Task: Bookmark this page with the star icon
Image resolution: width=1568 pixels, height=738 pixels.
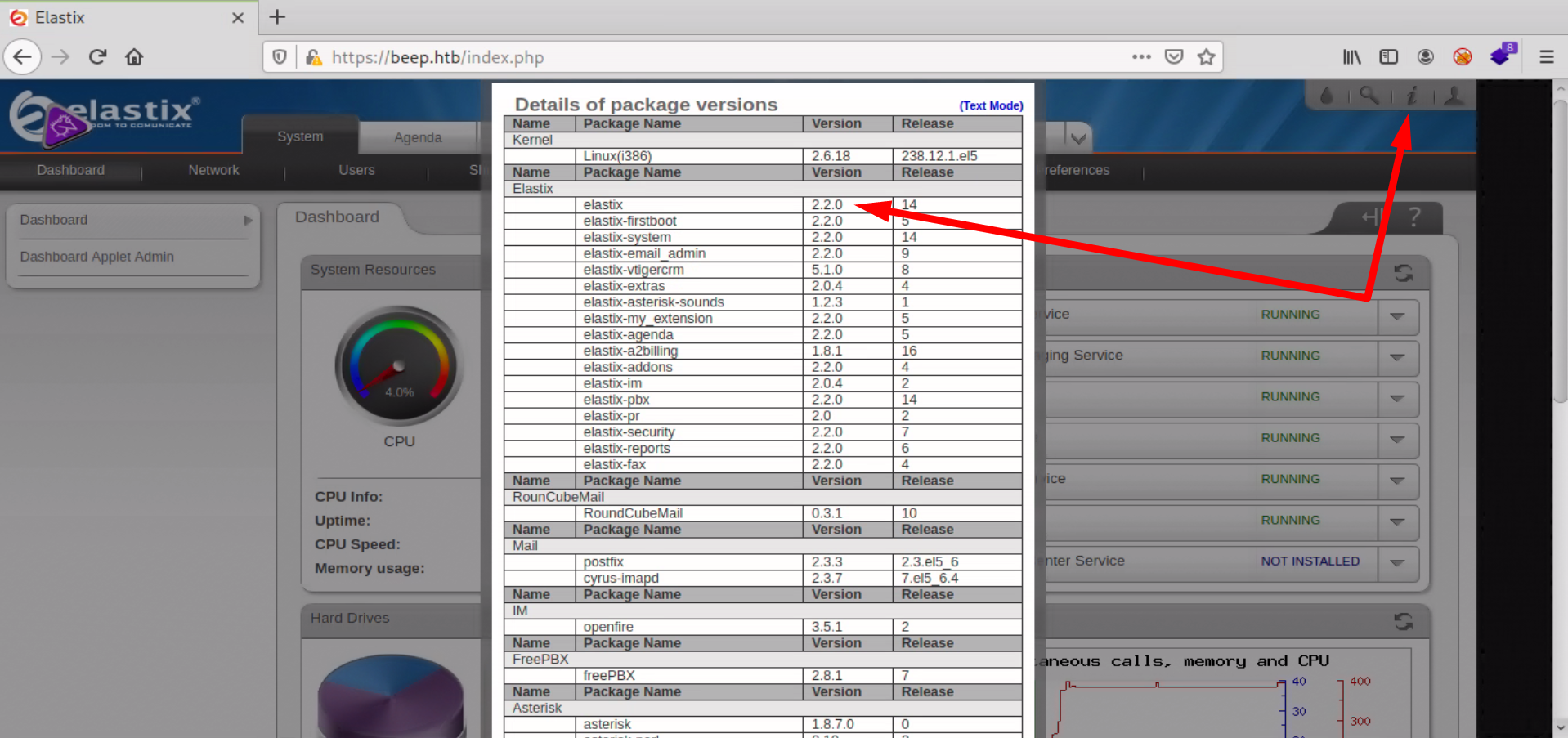Action: pyautogui.click(x=1206, y=57)
